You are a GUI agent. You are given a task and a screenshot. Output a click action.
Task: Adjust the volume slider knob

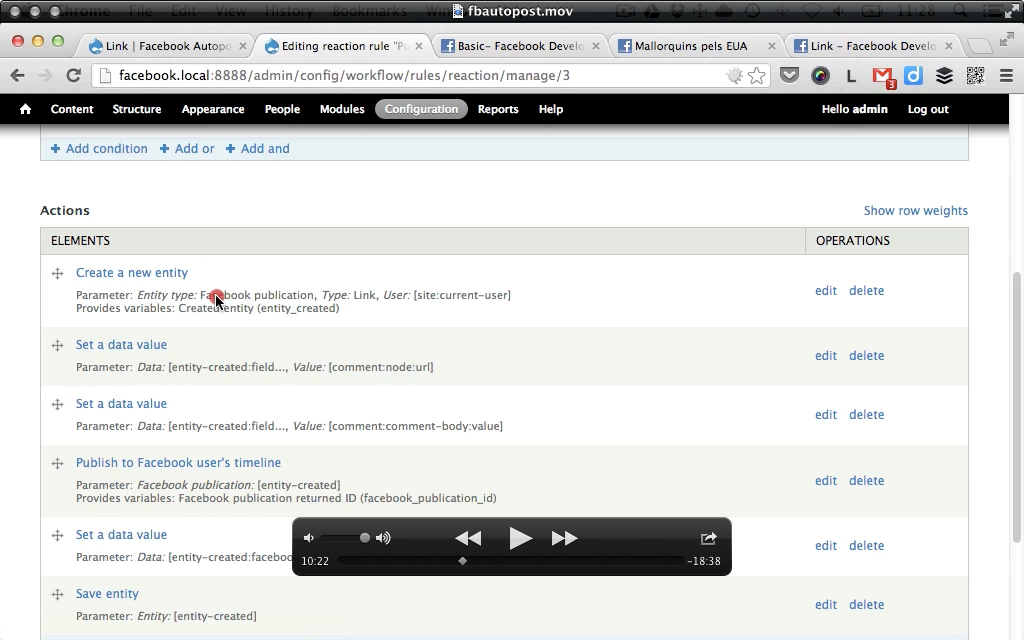click(x=364, y=538)
